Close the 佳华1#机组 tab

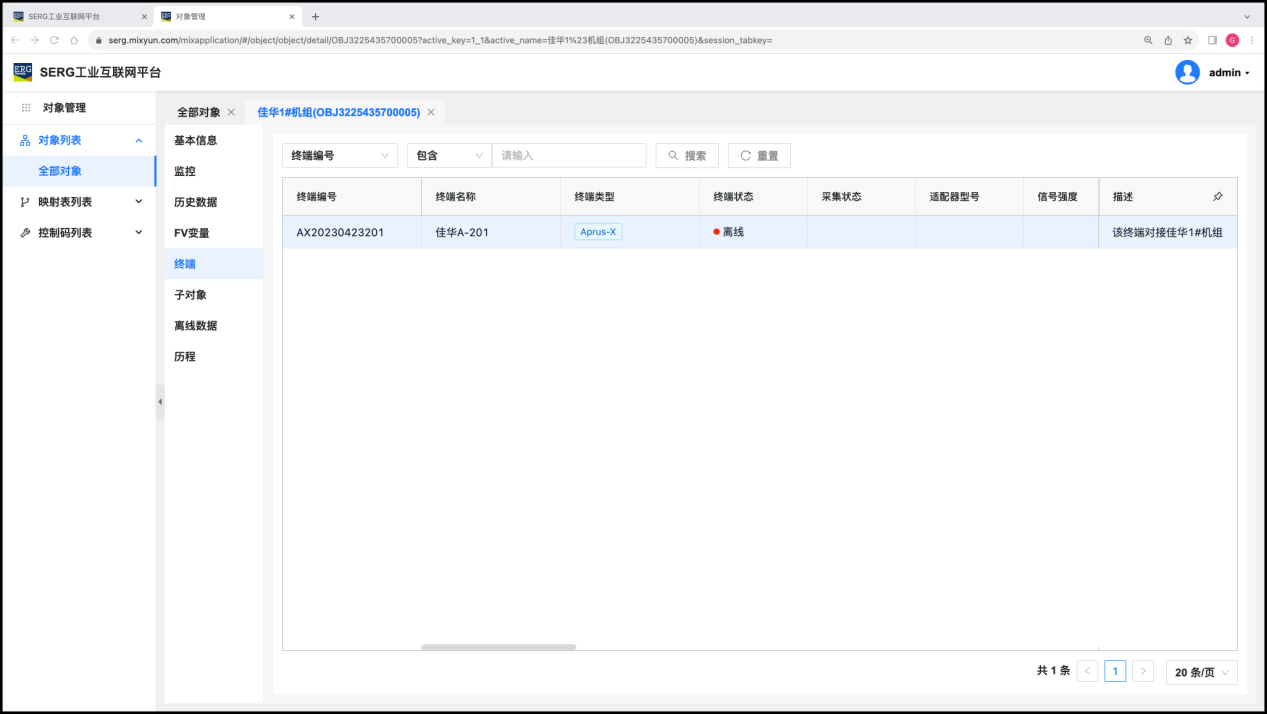click(x=431, y=112)
